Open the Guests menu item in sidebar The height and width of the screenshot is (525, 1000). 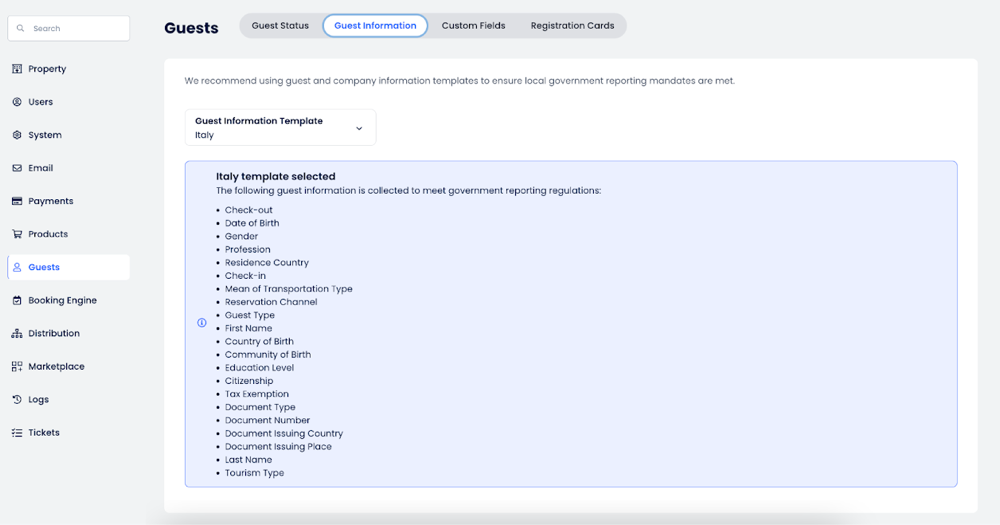pyautogui.click(x=44, y=267)
